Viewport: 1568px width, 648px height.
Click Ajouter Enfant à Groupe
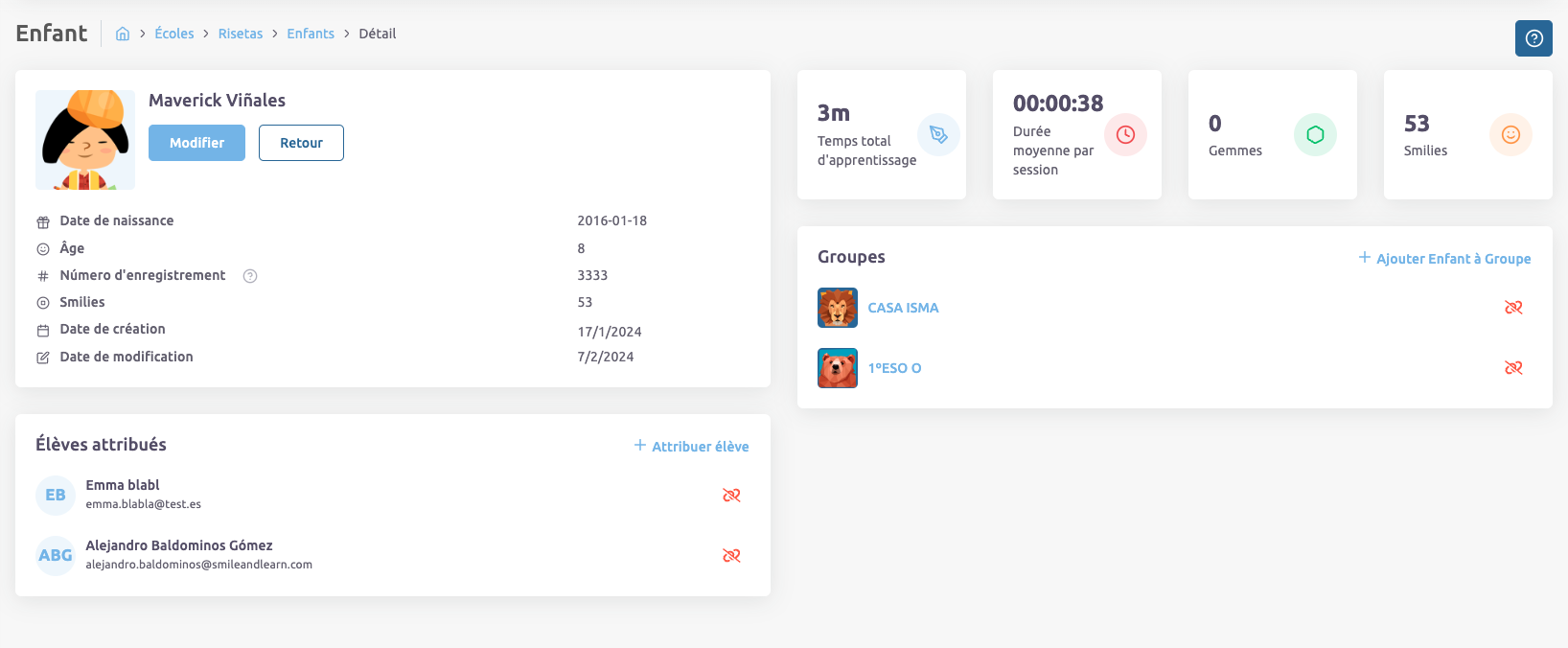coord(1444,259)
